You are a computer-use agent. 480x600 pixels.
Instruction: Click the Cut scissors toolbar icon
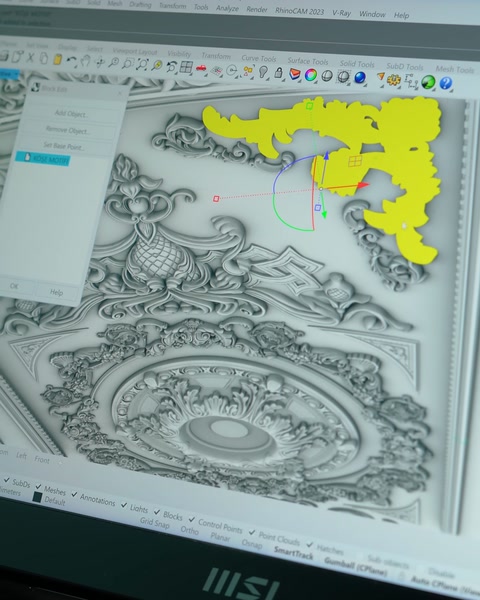coord(30,58)
